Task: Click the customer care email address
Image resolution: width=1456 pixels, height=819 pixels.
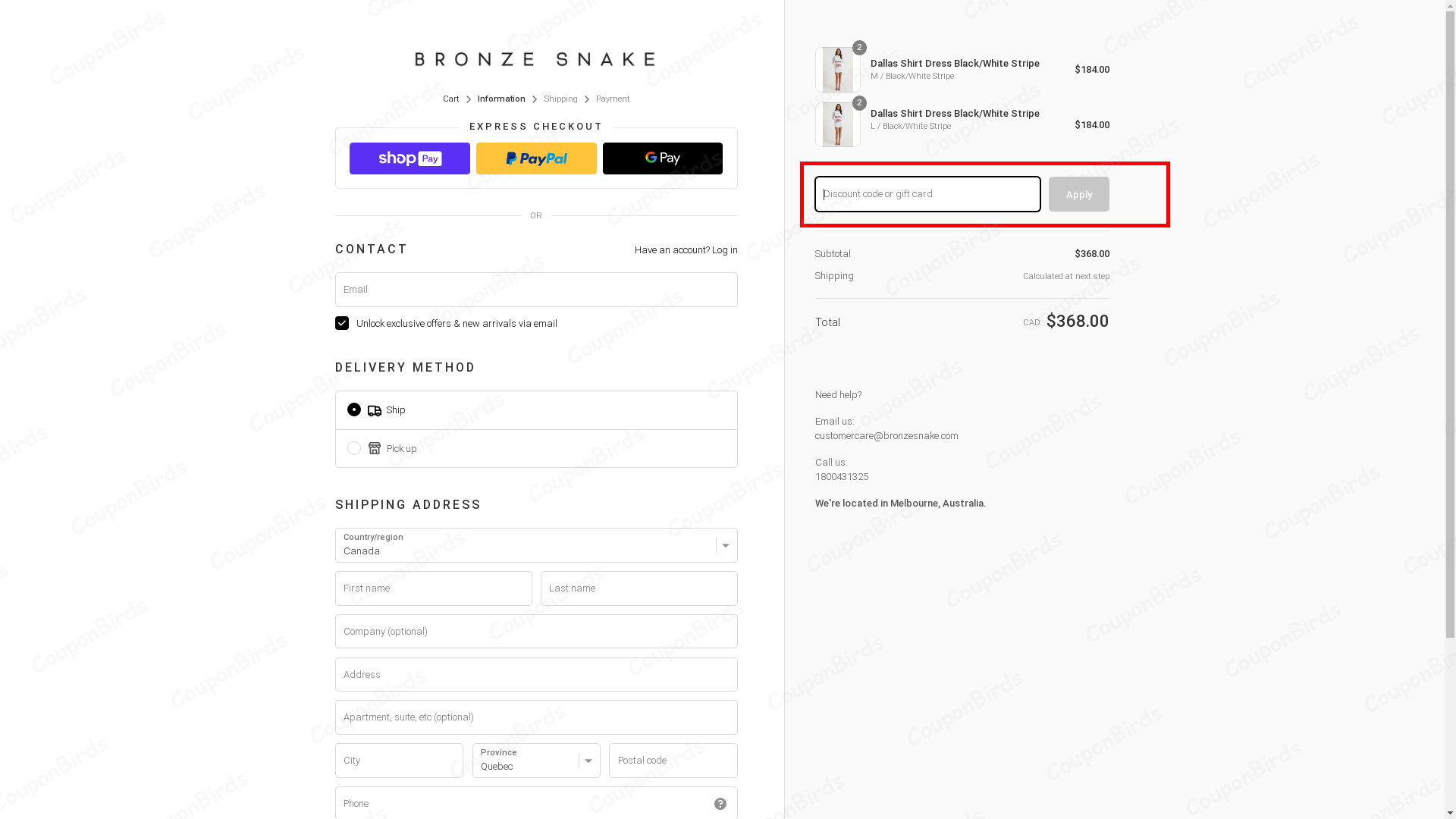Action: (x=886, y=436)
